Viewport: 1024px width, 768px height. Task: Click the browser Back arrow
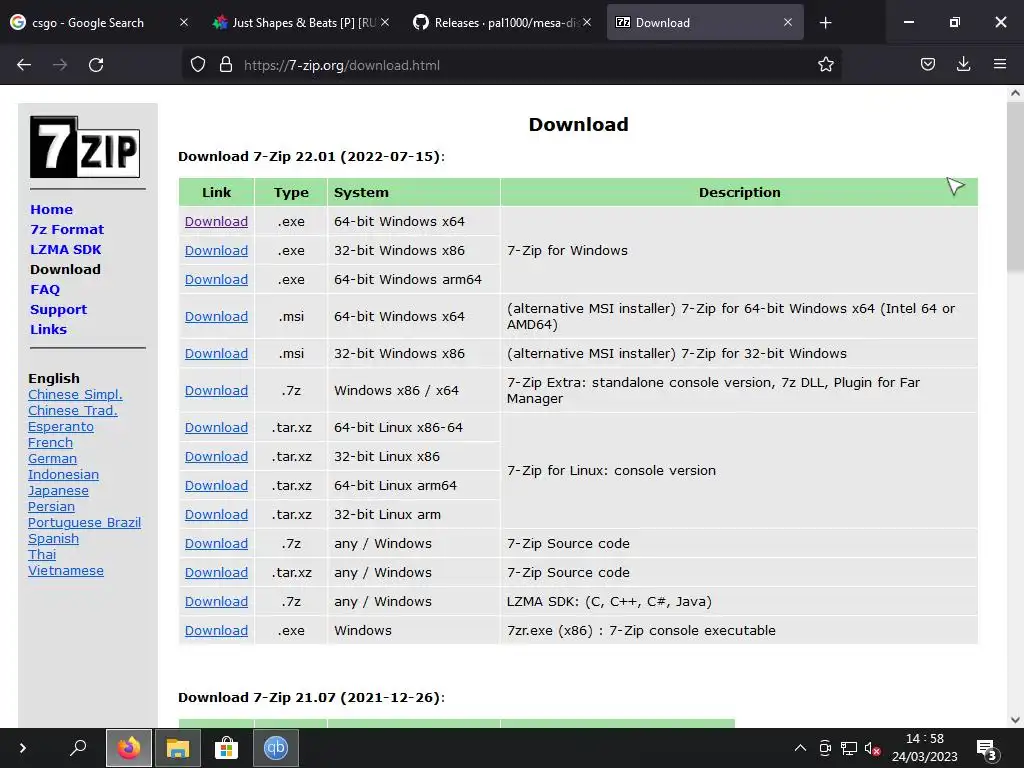[x=24, y=65]
